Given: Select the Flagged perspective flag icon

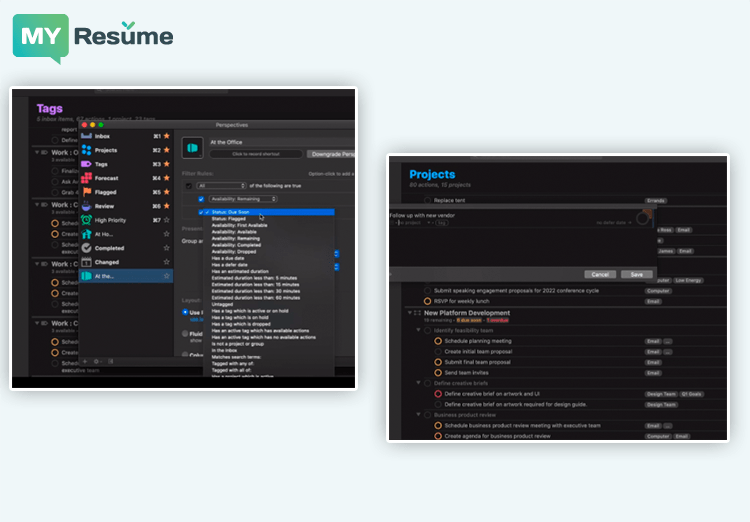Looking at the screenshot, I should [87, 191].
